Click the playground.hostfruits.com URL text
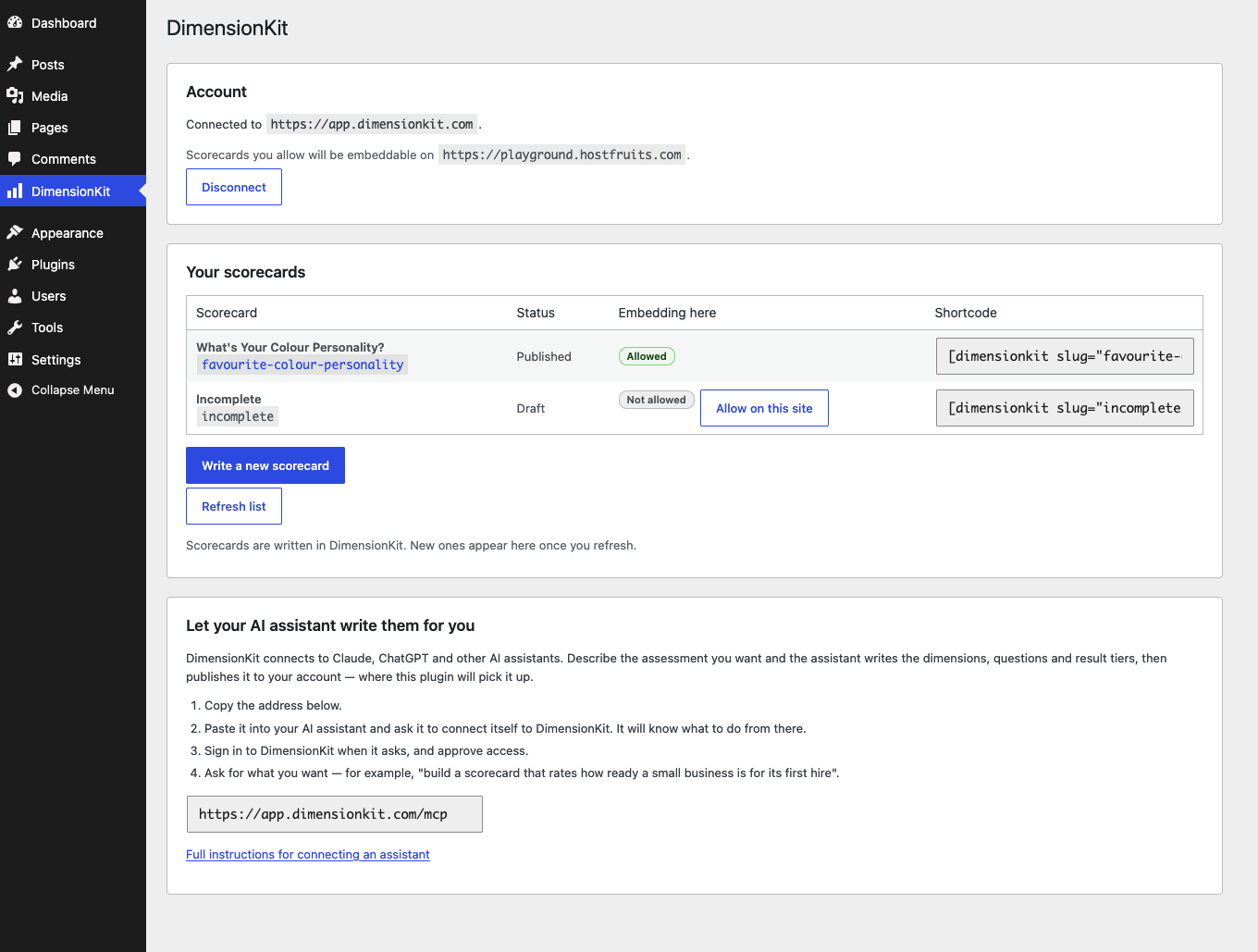The height and width of the screenshot is (952, 1258). point(562,155)
